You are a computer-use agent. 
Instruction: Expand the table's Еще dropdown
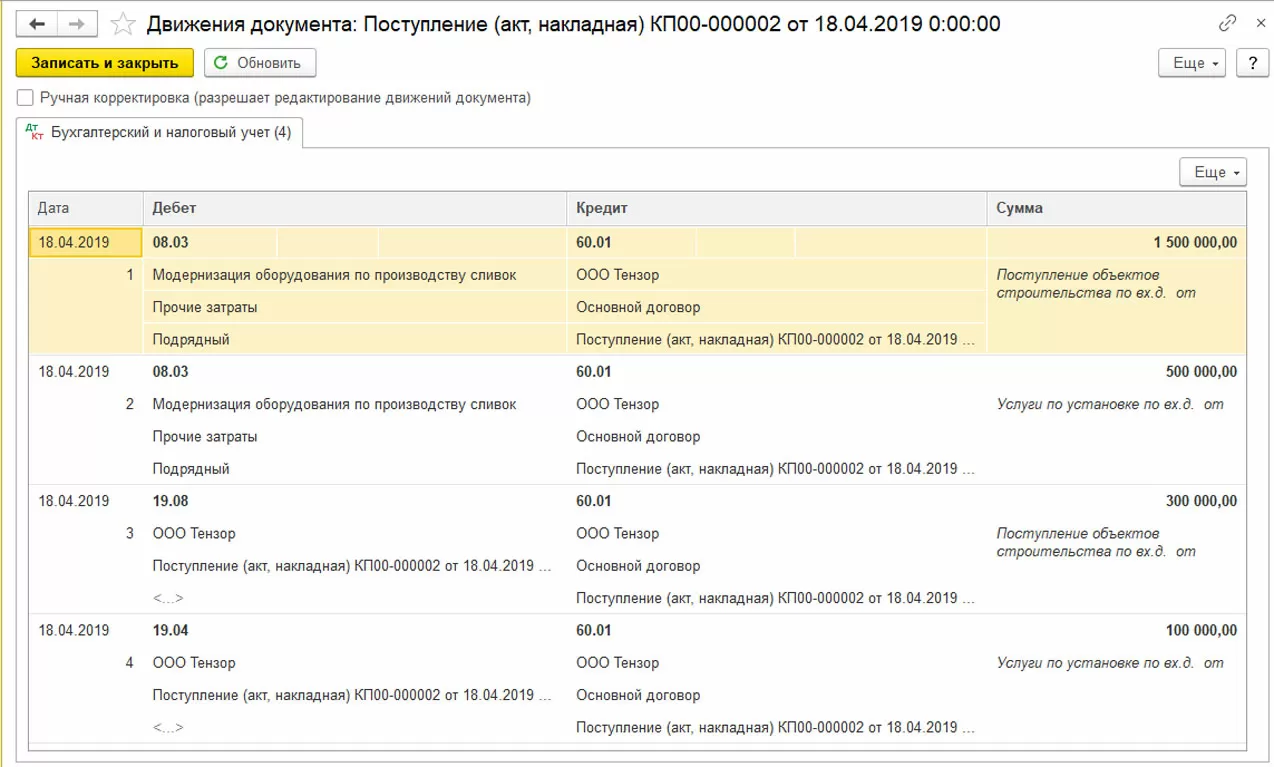(1214, 172)
